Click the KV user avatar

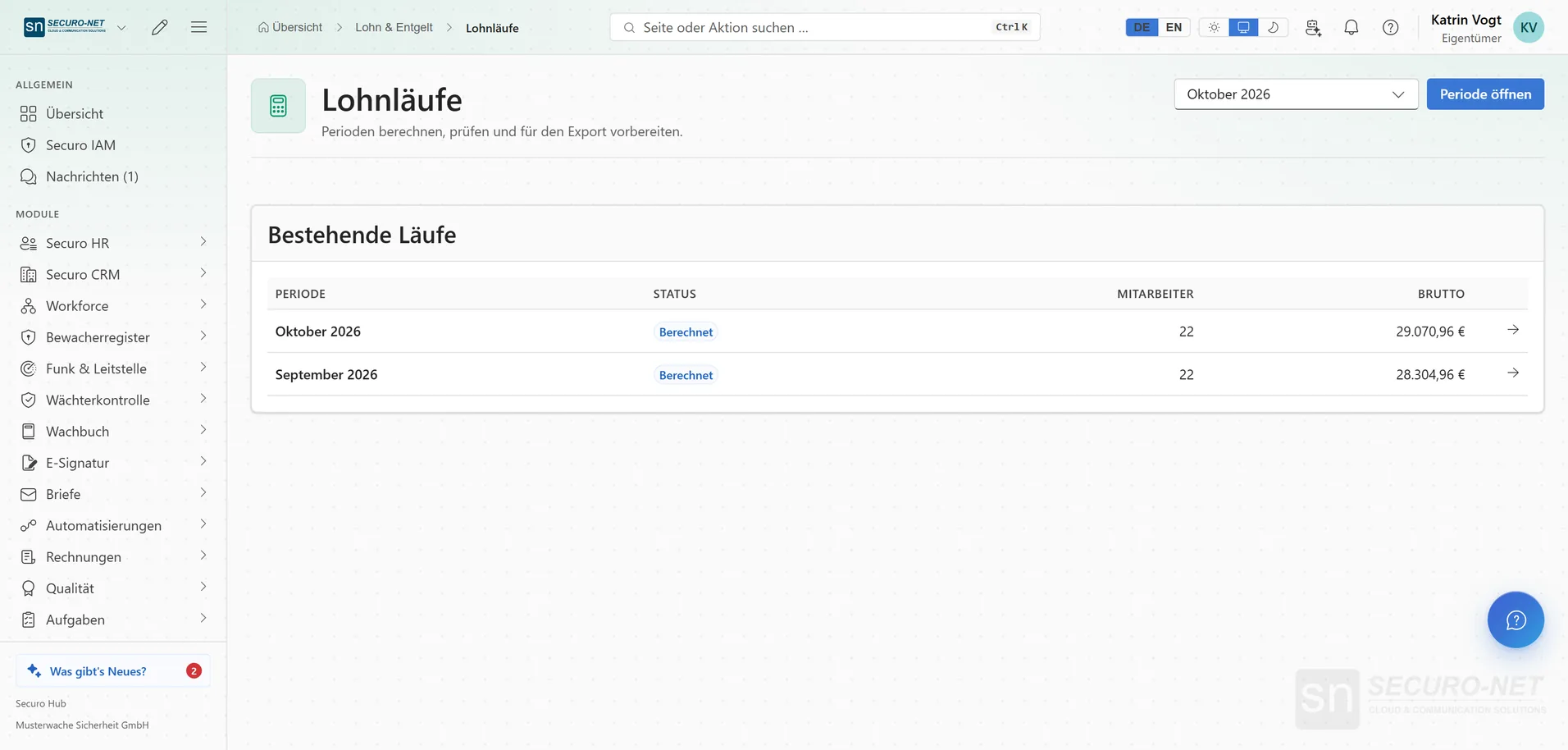click(x=1529, y=27)
